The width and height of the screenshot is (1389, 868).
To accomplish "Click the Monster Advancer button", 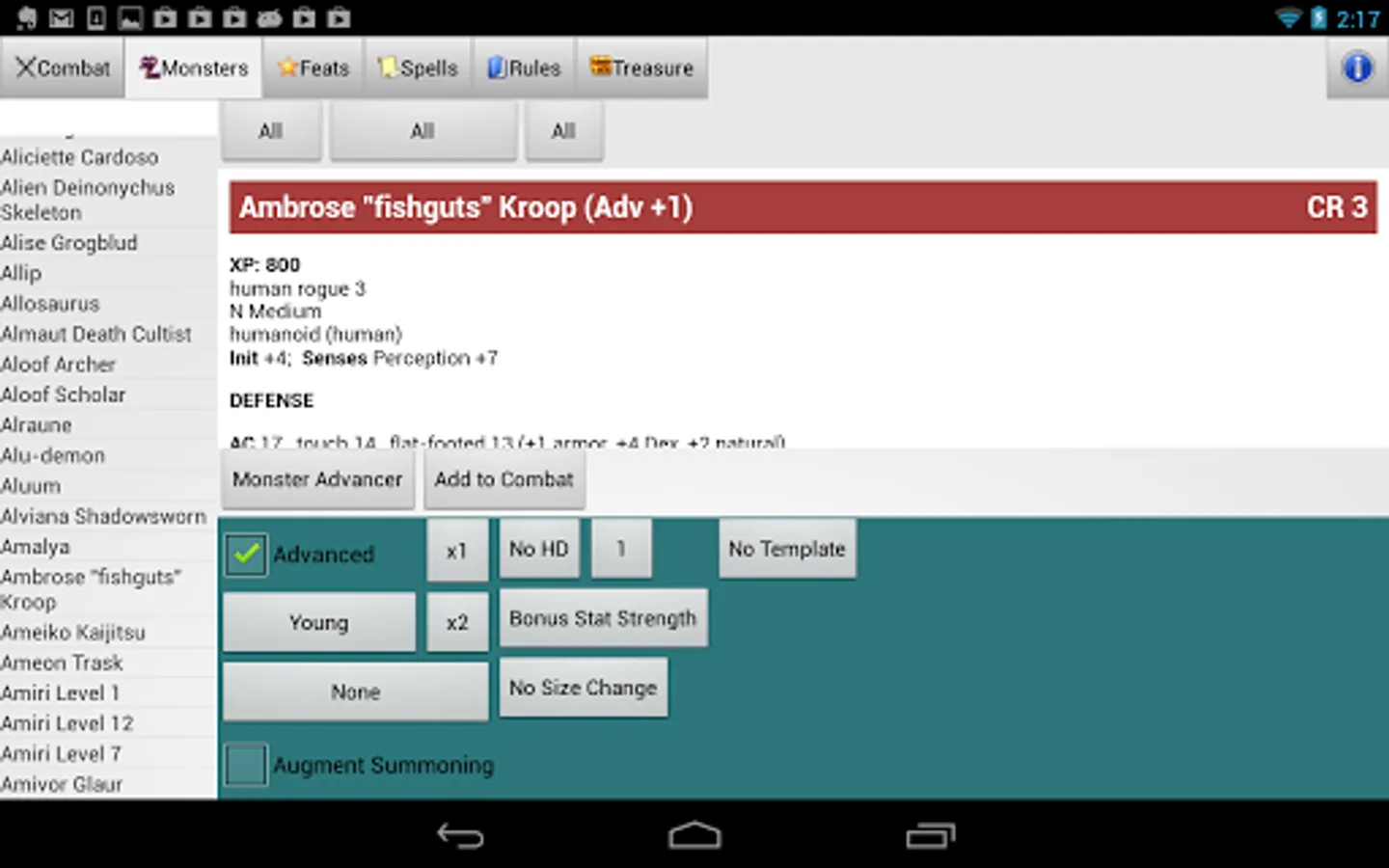I will 317,479.
